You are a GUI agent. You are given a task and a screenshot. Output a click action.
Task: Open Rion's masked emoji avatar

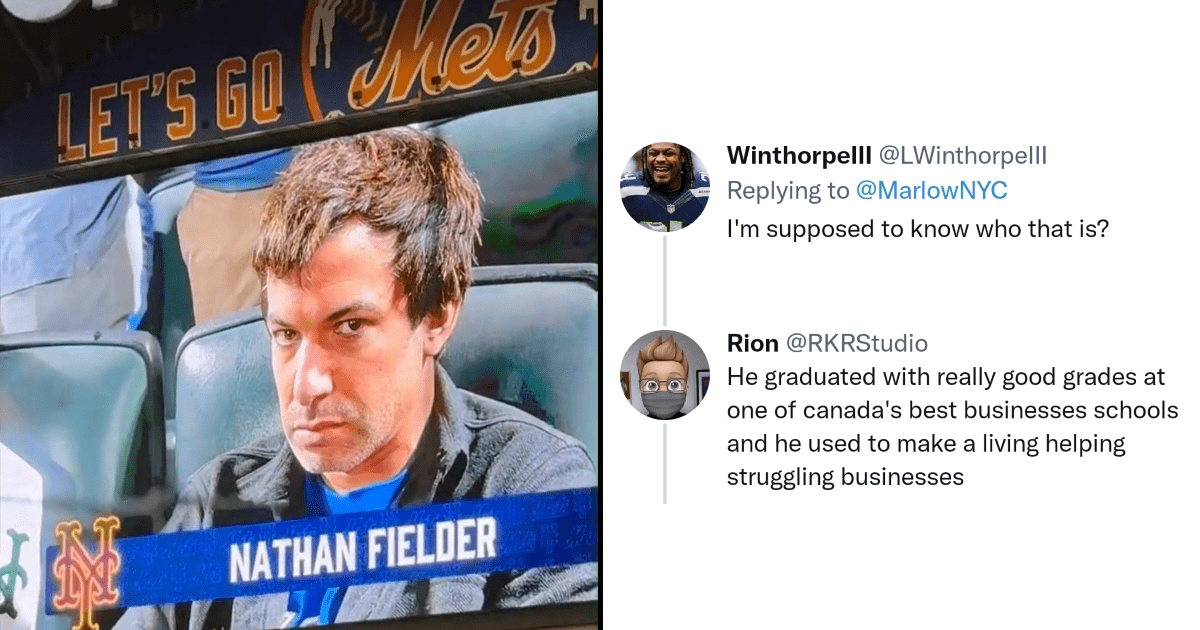click(x=665, y=375)
